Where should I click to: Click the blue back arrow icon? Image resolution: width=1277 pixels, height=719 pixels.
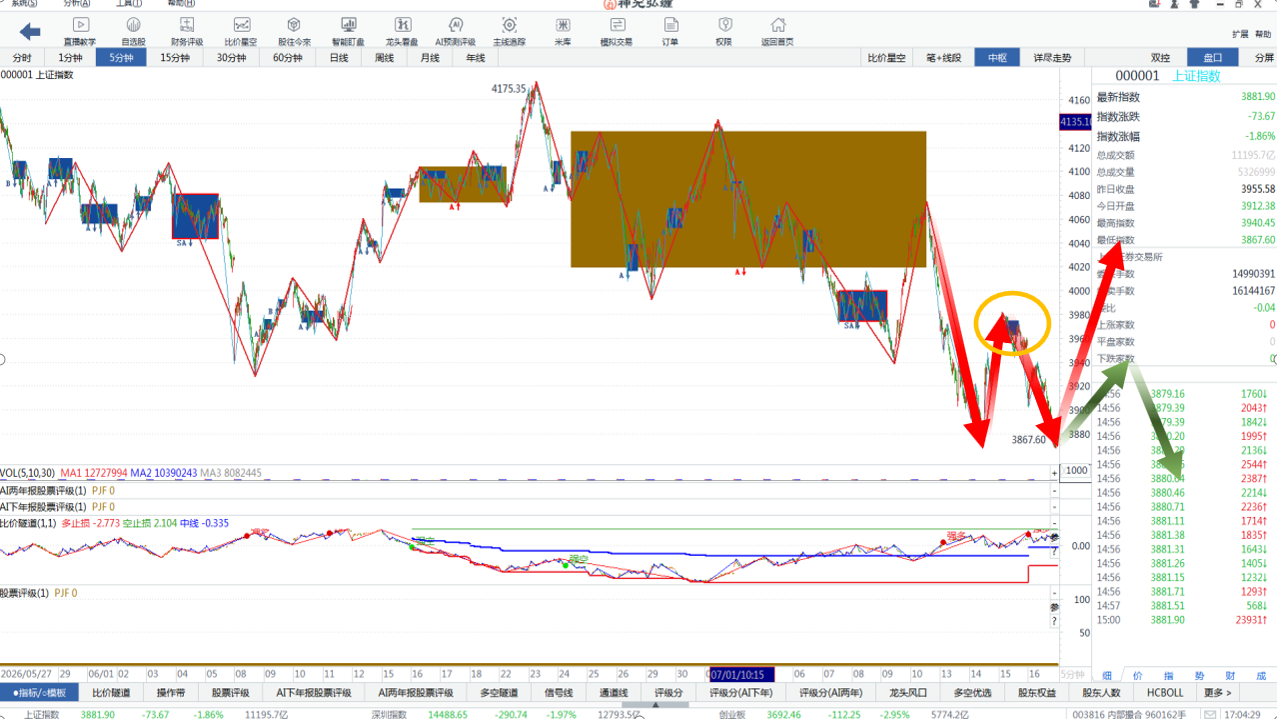(30, 32)
